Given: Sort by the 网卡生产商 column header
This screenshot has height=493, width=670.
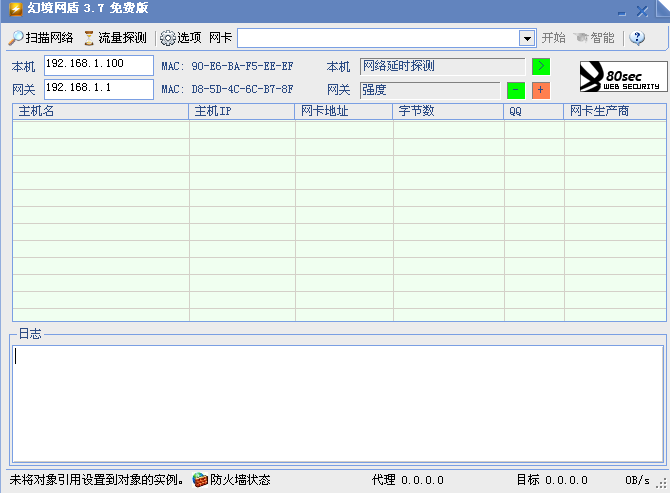Looking at the screenshot, I should (x=615, y=111).
